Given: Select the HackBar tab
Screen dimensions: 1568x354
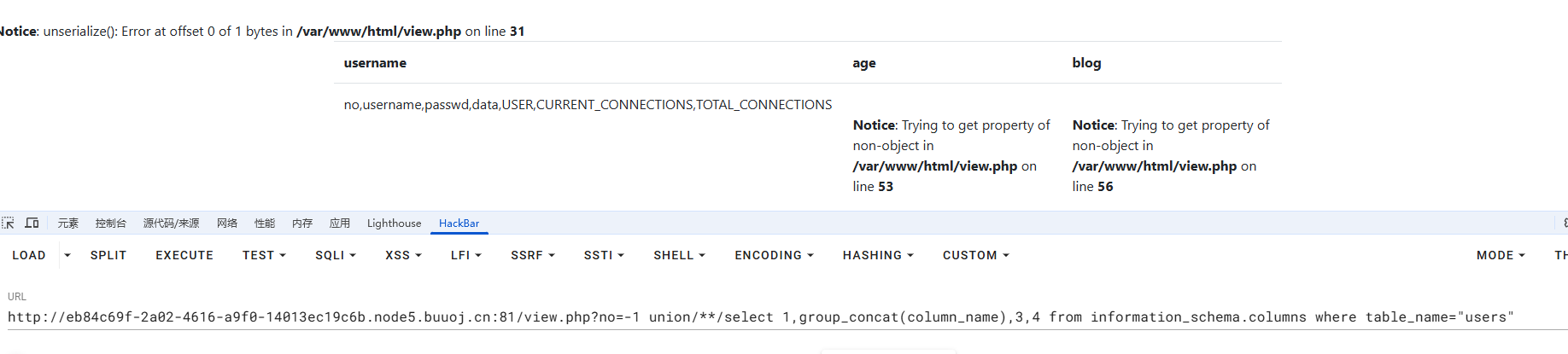Looking at the screenshot, I should point(459,223).
